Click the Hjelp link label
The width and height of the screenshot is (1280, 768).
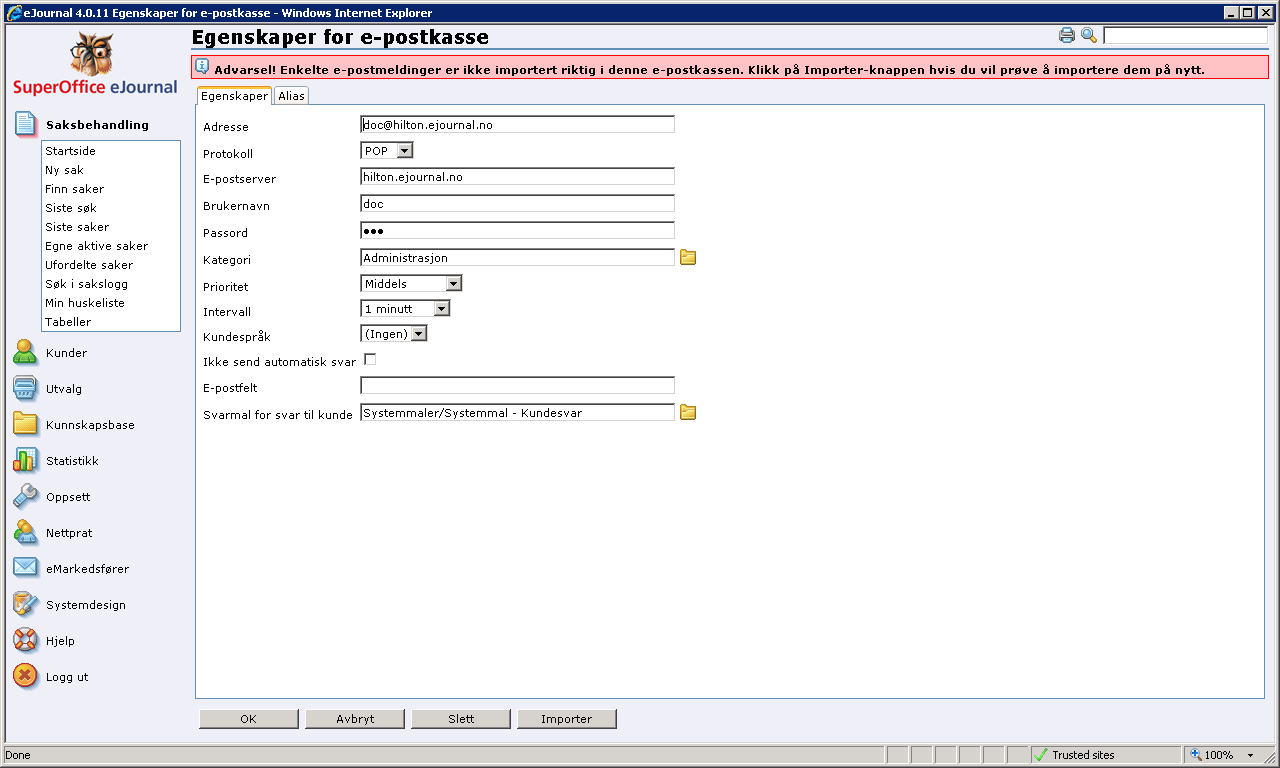point(60,641)
